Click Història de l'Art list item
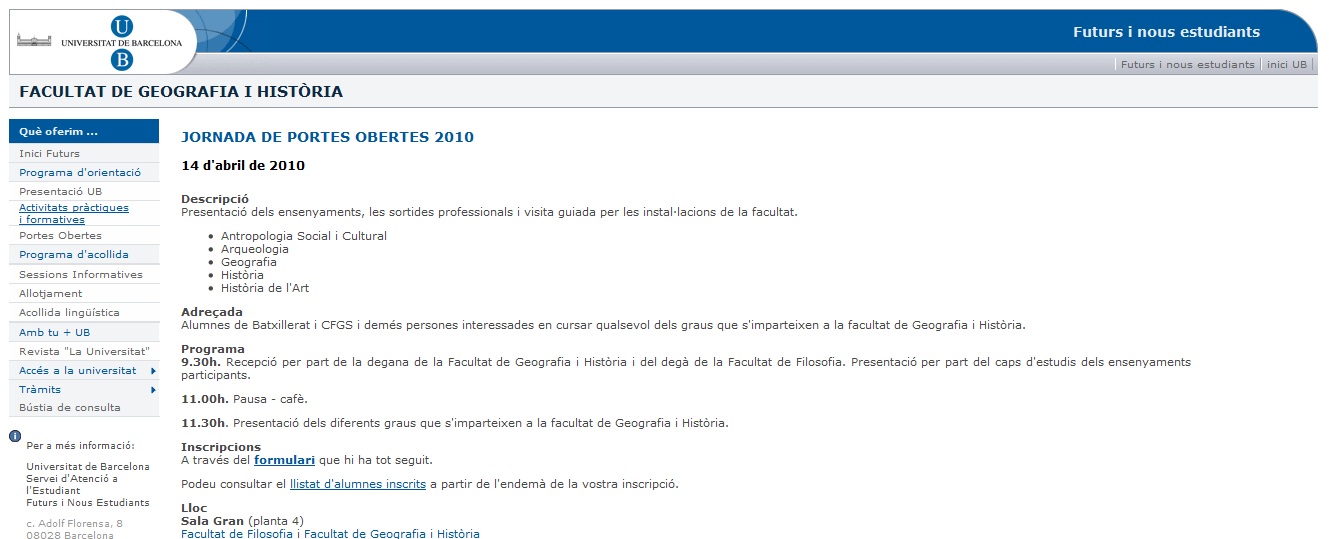This screenshot has height=539, width=1329. pyautogui.click(x=265, y=288)
